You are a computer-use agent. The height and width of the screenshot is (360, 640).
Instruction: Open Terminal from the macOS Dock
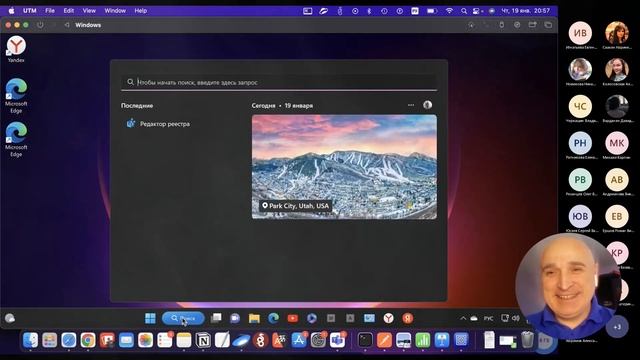tap(365, 340)
